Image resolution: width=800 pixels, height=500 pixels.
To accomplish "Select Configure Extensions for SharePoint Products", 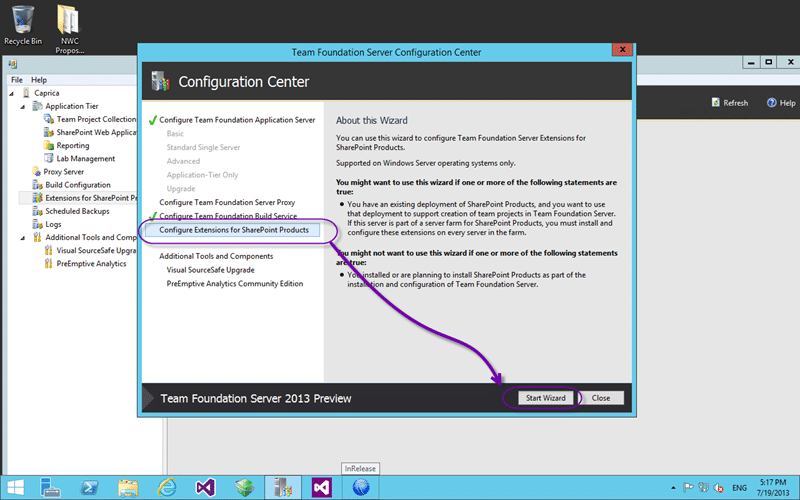I will (233, 230).
